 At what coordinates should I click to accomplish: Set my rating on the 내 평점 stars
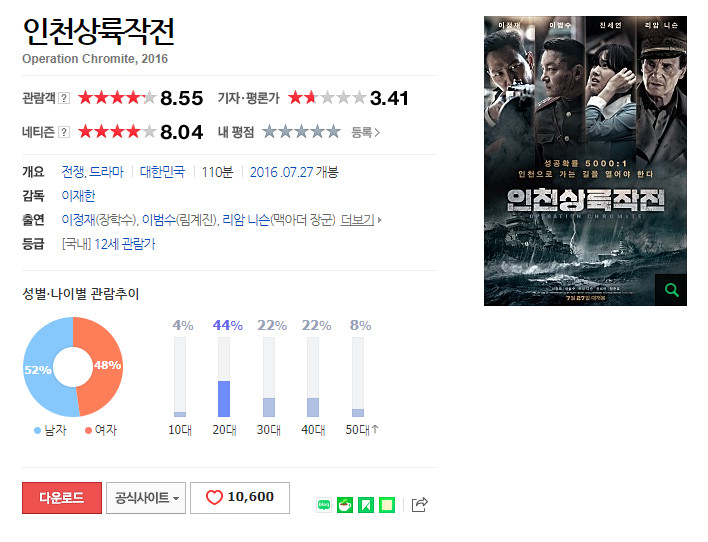point(301,132)
